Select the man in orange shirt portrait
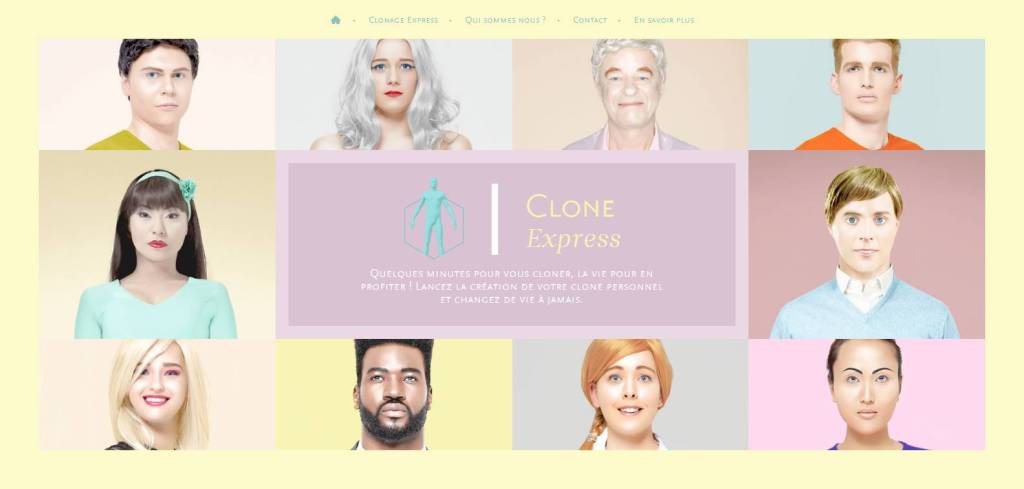The height and width of the screenshot is (489, 1024). 867,94
